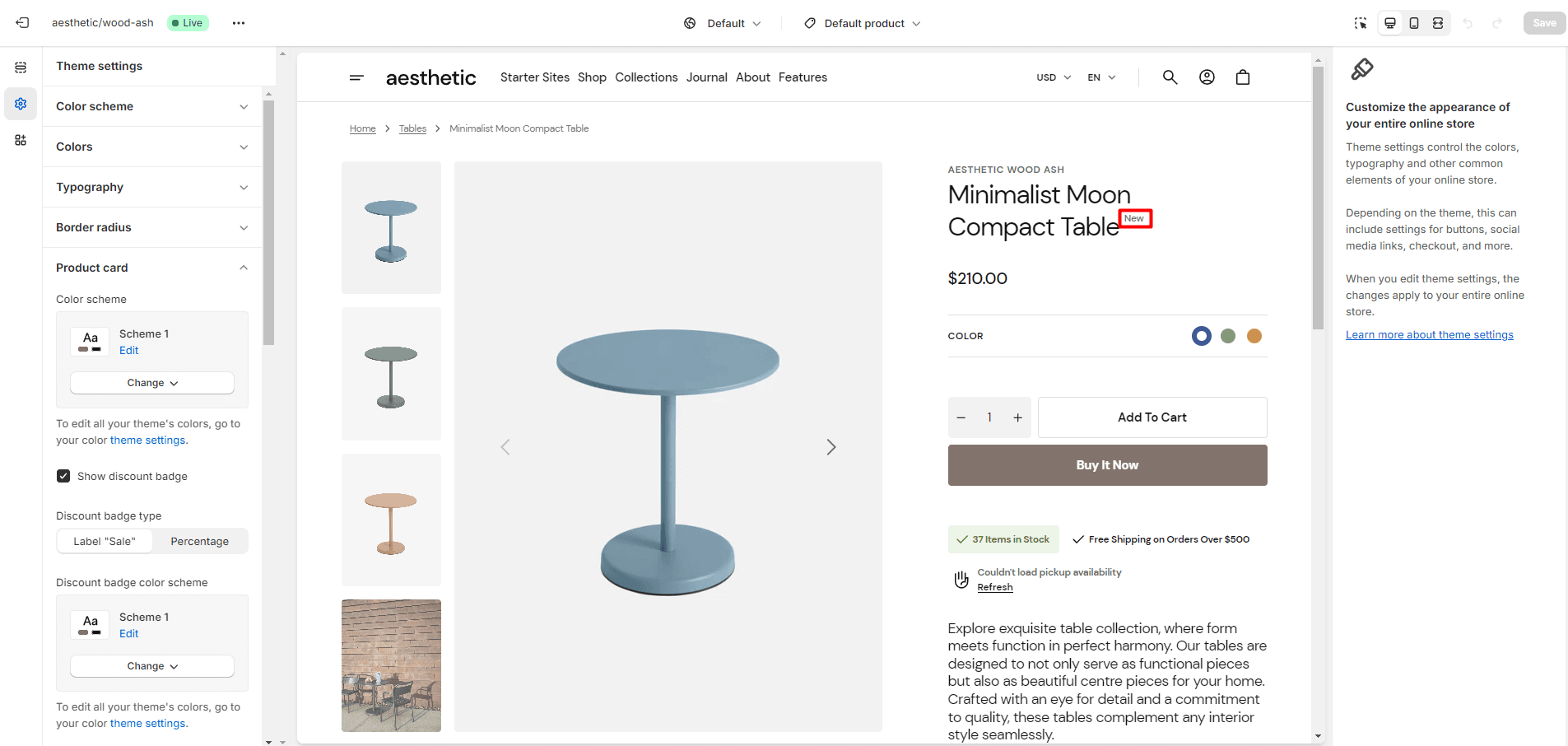This screenshot has height=746, width=1568.
Task: Uncheck Show discount badge
Action: (63, 476)
